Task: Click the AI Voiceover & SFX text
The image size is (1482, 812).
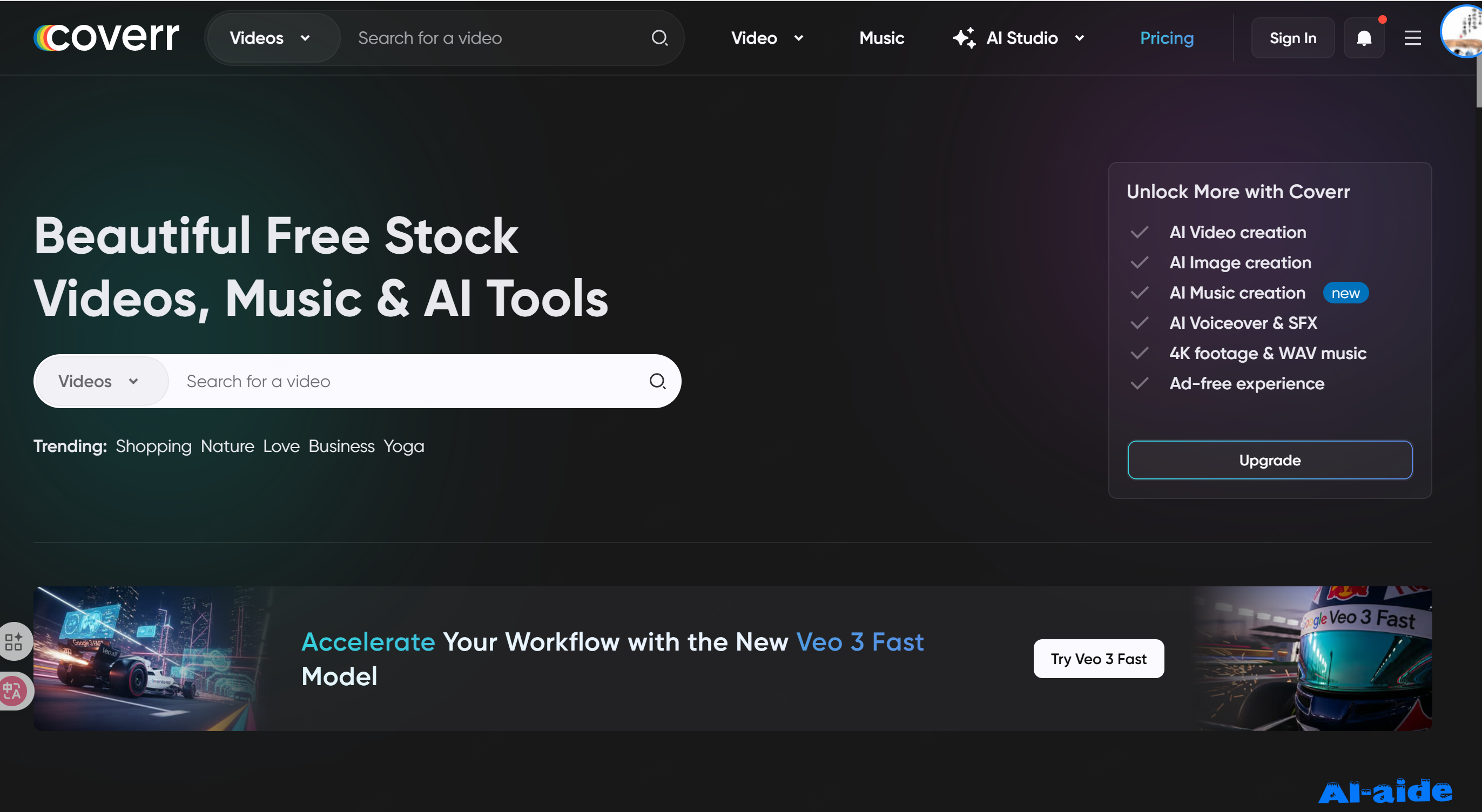Action: 1243,323
